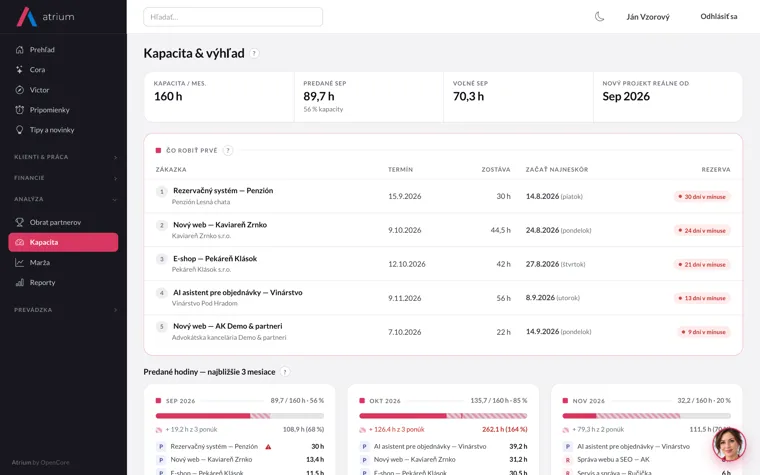Click the 14.8.2026 start date cell
This screenshot has width=760, height=475.
pyautogui.click(x=554, y=196)
